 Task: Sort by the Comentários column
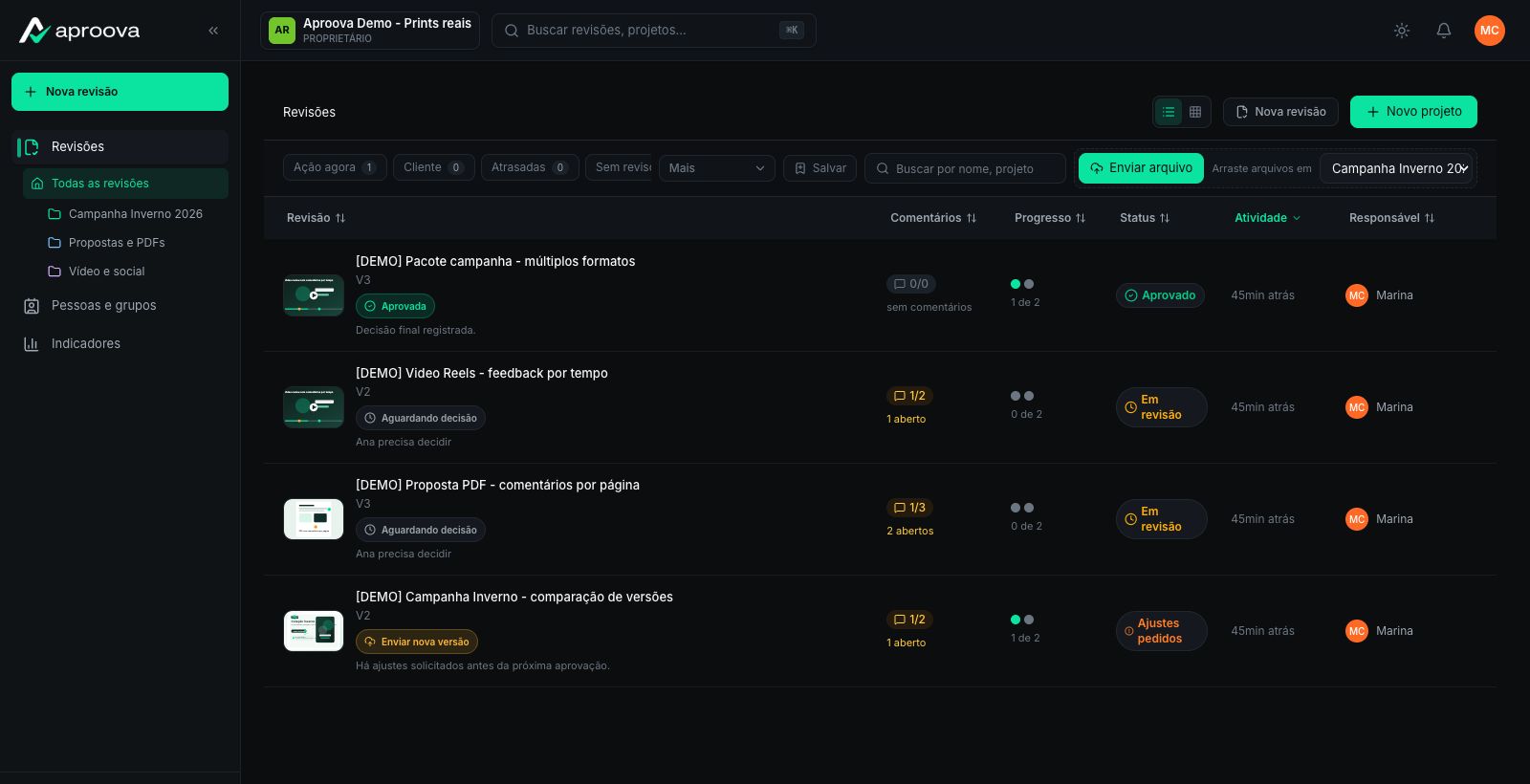pyautogui.click(x=933, y=218)
